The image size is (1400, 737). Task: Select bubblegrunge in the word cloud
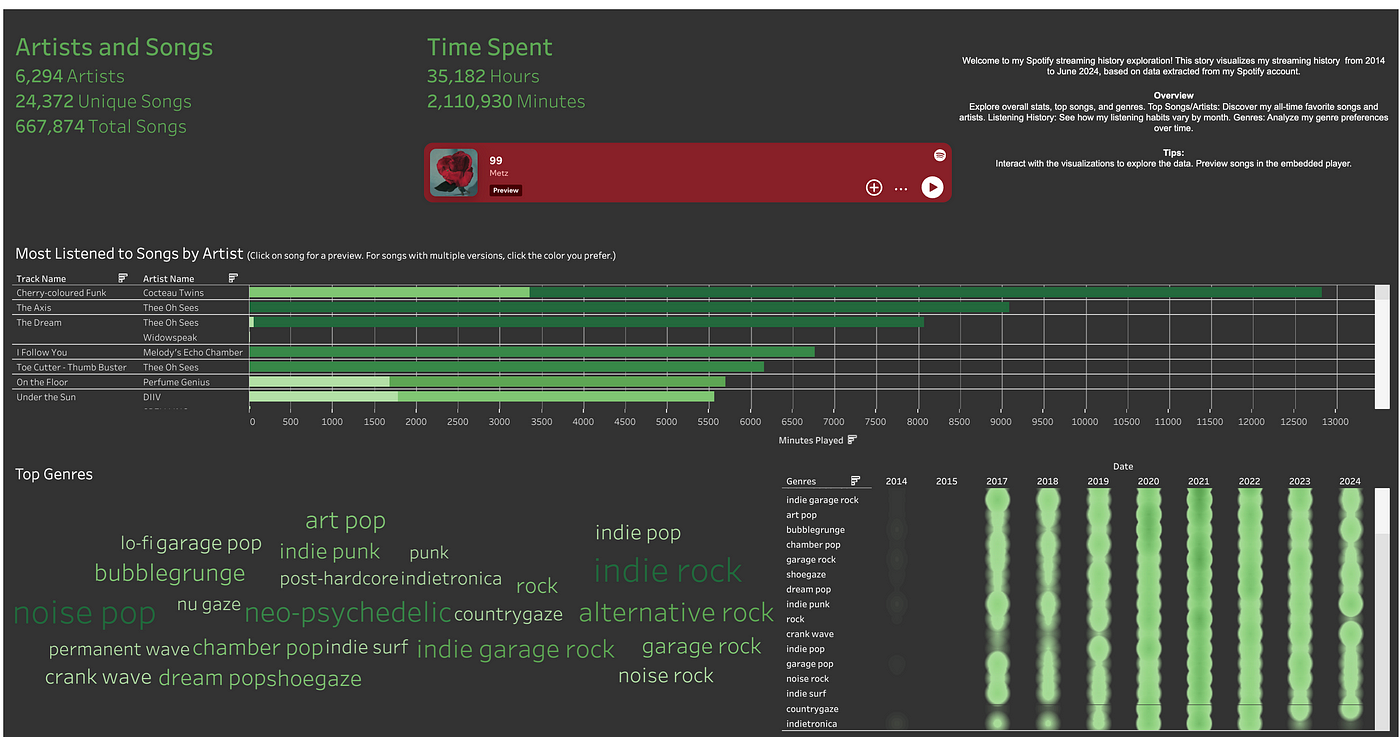tap(170, 574)
